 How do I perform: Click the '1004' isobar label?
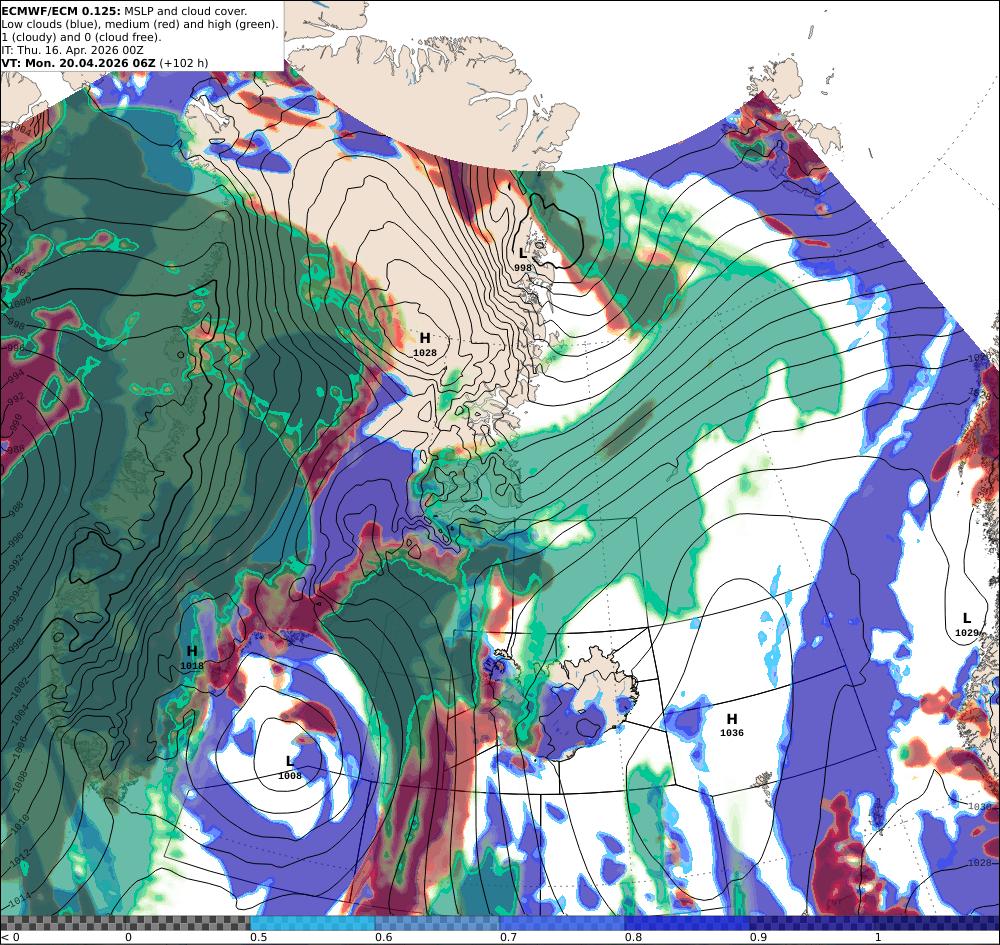tap(20, 715)
